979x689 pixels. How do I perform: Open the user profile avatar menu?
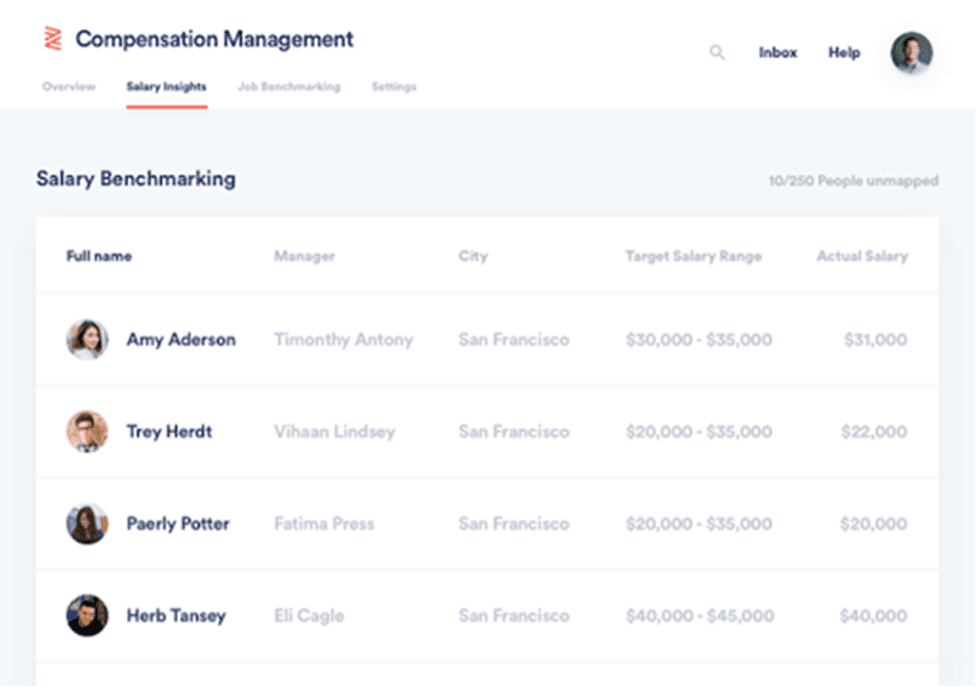tap(911, 52)
